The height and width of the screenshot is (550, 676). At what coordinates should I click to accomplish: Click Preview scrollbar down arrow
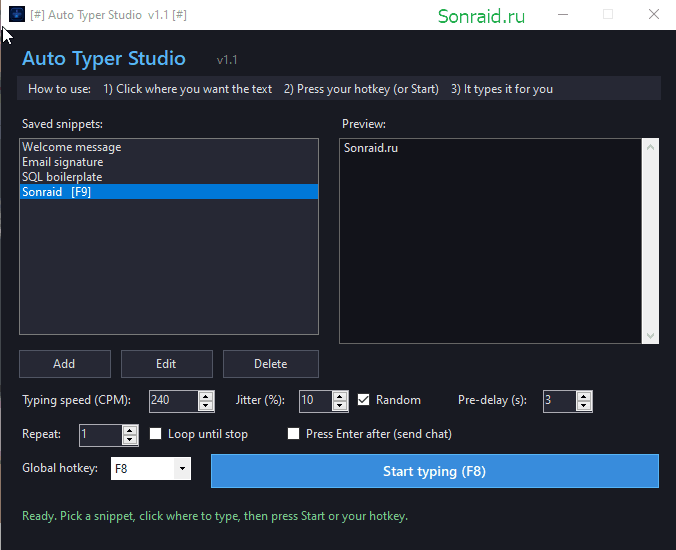pyautogui.click(x=650, y=335)
